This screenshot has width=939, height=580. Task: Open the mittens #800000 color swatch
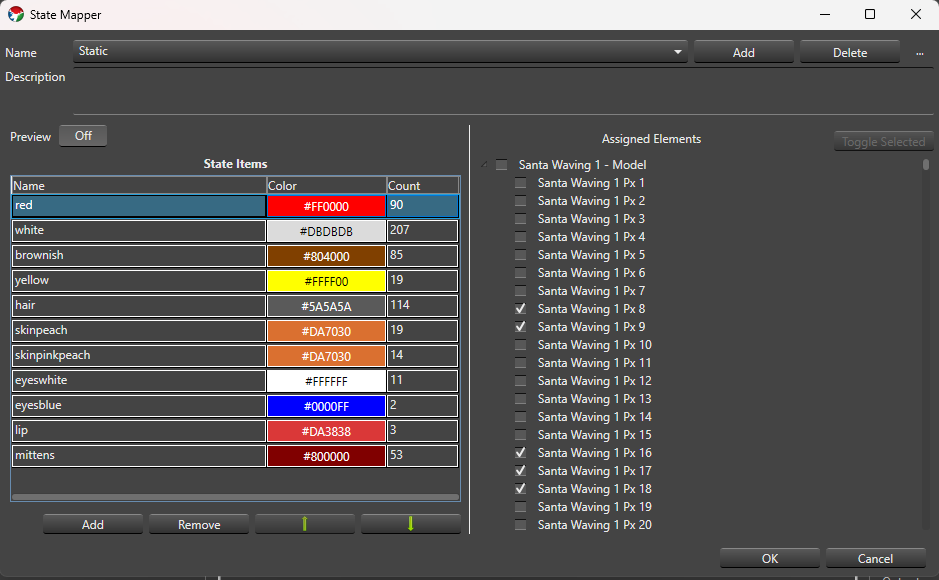coord(326,456)
